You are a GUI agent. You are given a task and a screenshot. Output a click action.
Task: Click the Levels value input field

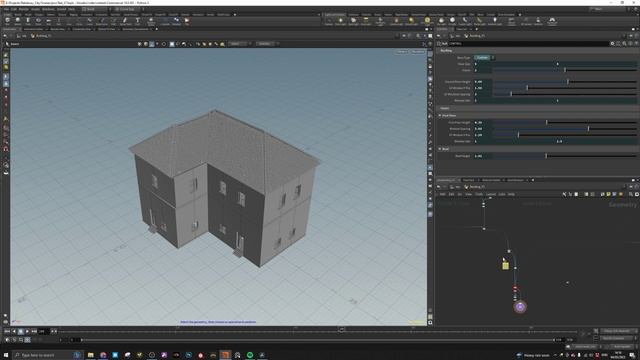[x=483, y=70]
